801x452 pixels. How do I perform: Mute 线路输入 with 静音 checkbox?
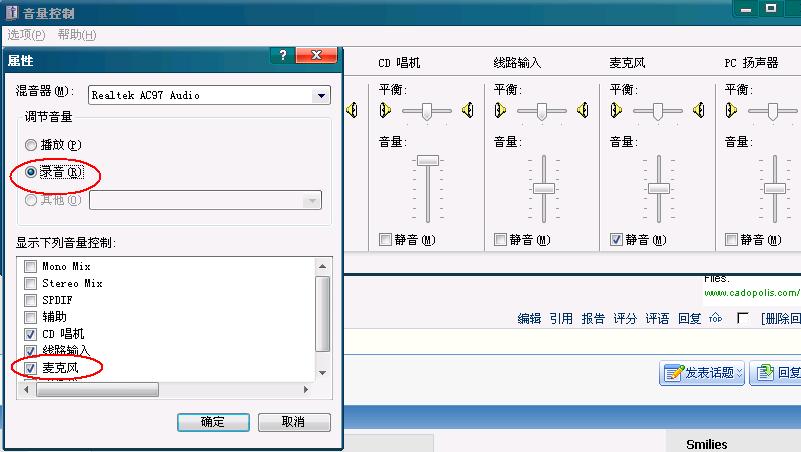point(501,239)
